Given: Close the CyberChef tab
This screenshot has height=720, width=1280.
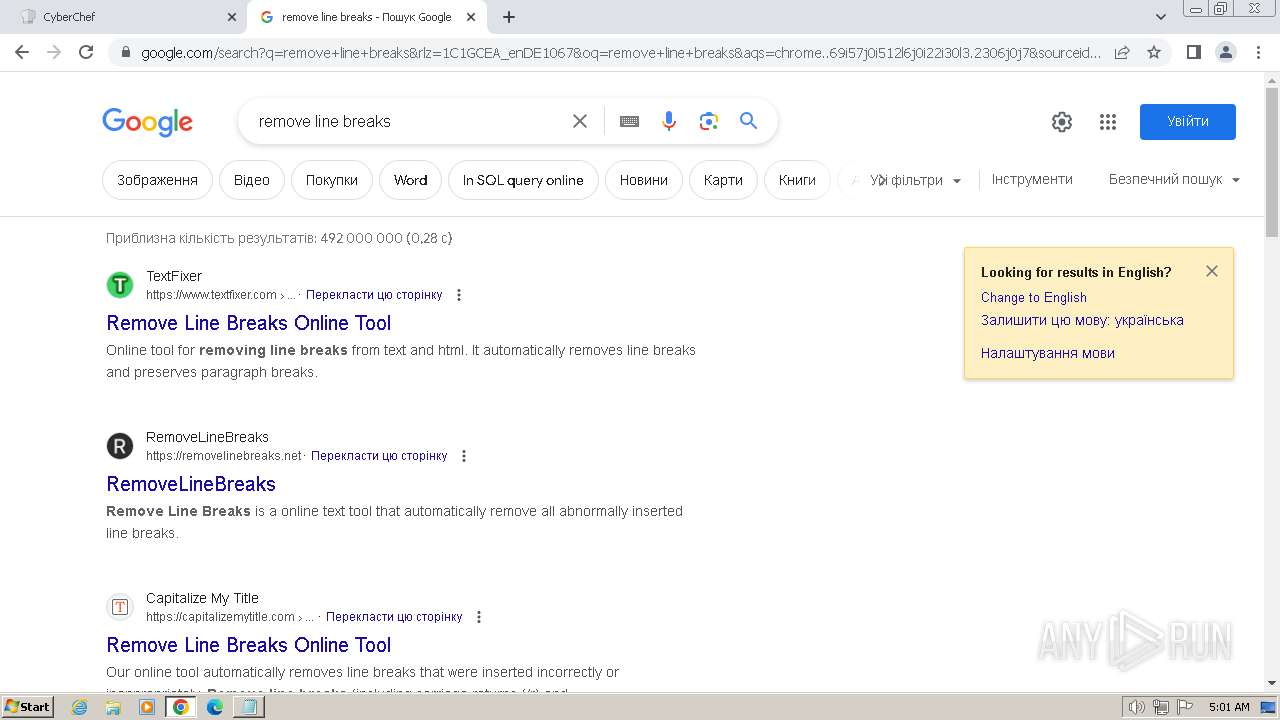Looking at the screenshot, I should tap(231, 17).
